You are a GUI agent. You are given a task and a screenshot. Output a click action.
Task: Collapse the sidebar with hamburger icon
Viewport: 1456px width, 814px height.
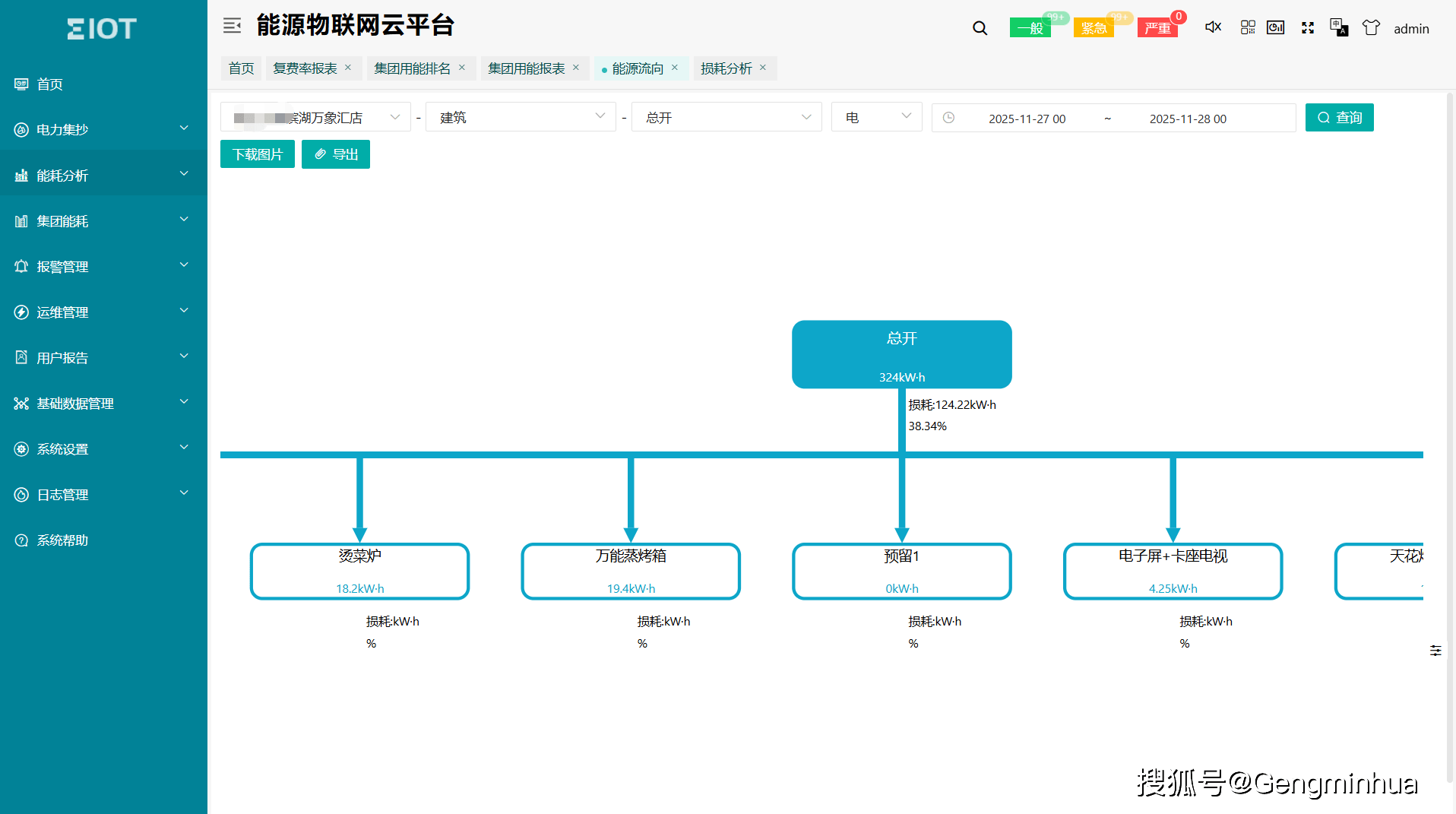tap(232, 26)
